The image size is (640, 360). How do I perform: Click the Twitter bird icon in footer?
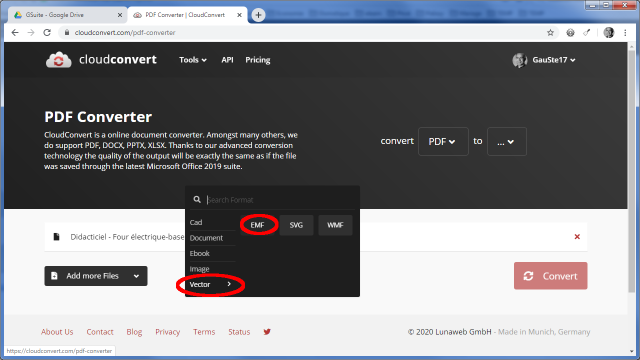click(x=267, y=332)
